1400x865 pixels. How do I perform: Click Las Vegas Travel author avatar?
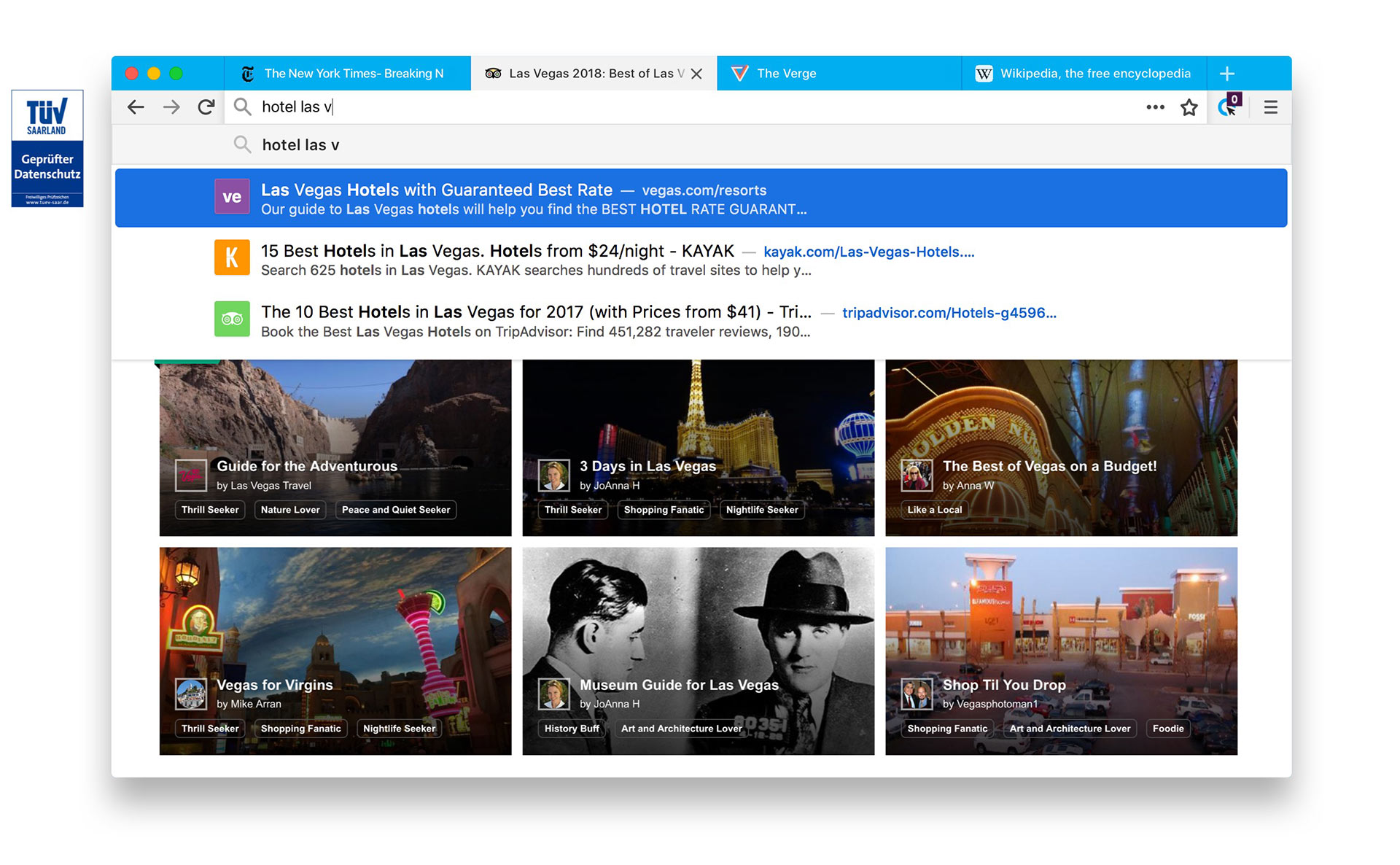191,476
